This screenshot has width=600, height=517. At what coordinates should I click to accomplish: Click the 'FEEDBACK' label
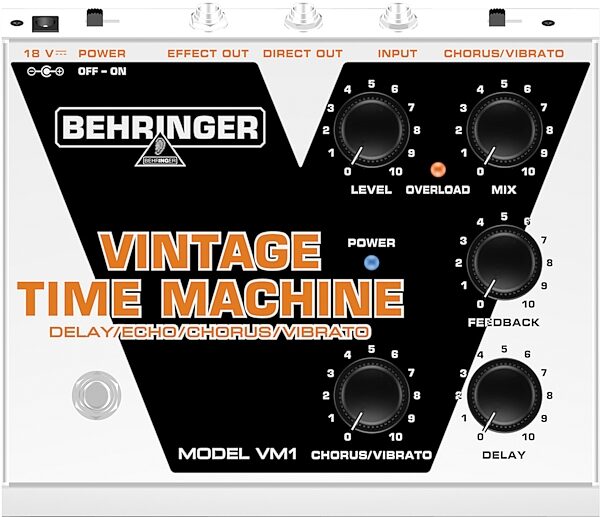[x=504, y=323]
